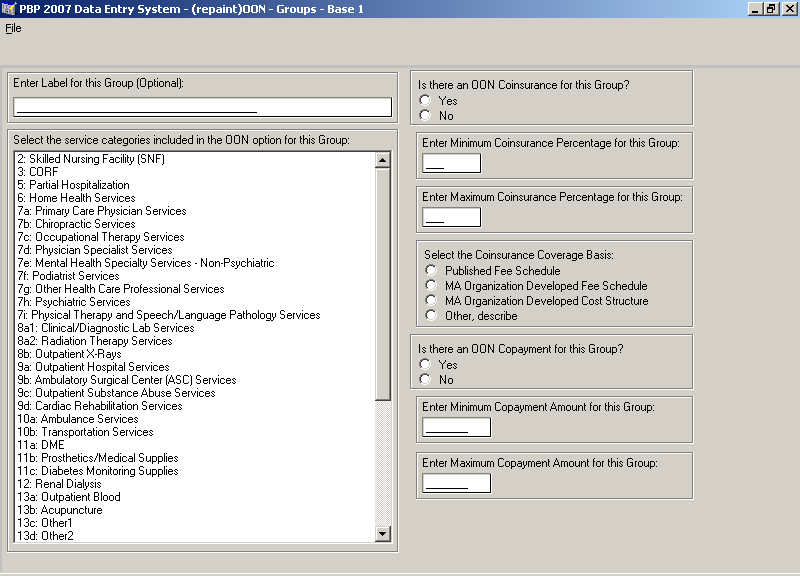800x576 pixels.
Task: Click the service list scrollbar thumb
Action: point(383,284)
